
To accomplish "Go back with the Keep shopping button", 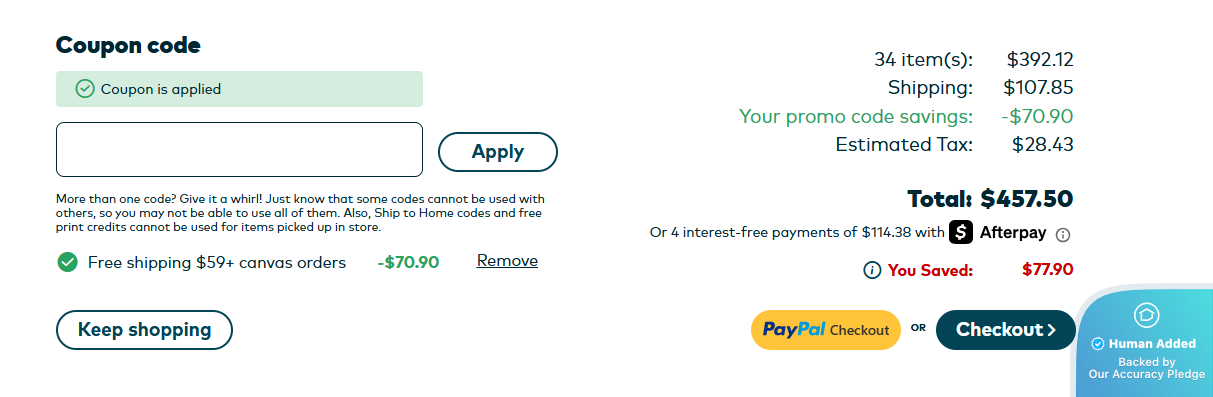I will pos(144,330).
